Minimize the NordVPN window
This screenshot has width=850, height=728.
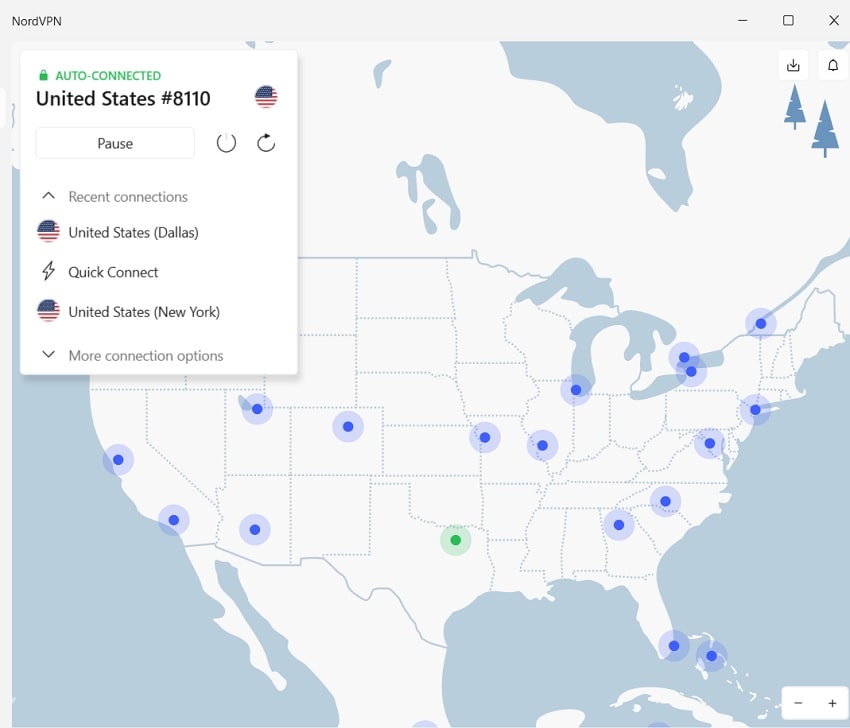click(x=743, y=21)
